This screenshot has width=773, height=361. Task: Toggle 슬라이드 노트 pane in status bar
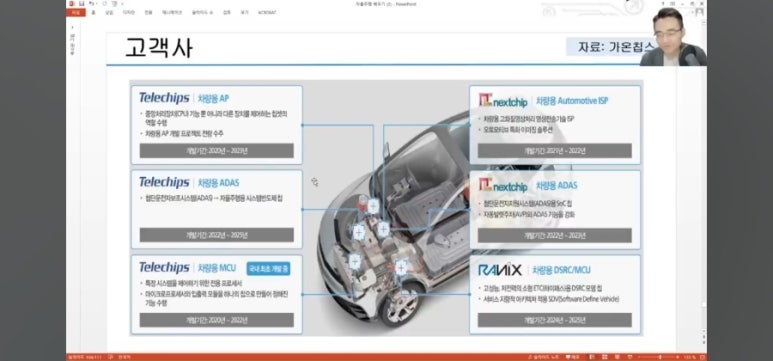(543, 357)
